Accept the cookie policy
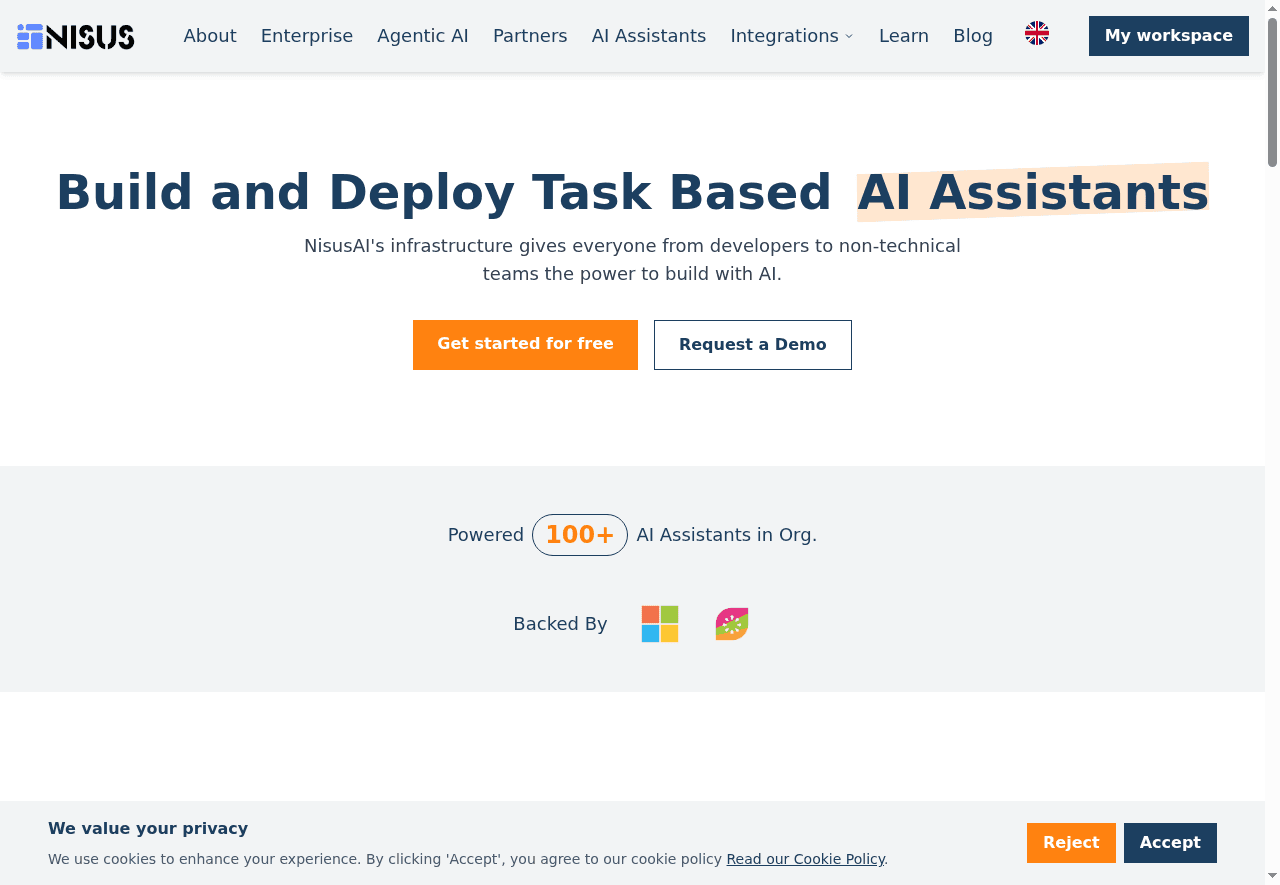Screen dimensions: 1280x885 tap(1170, 842)
